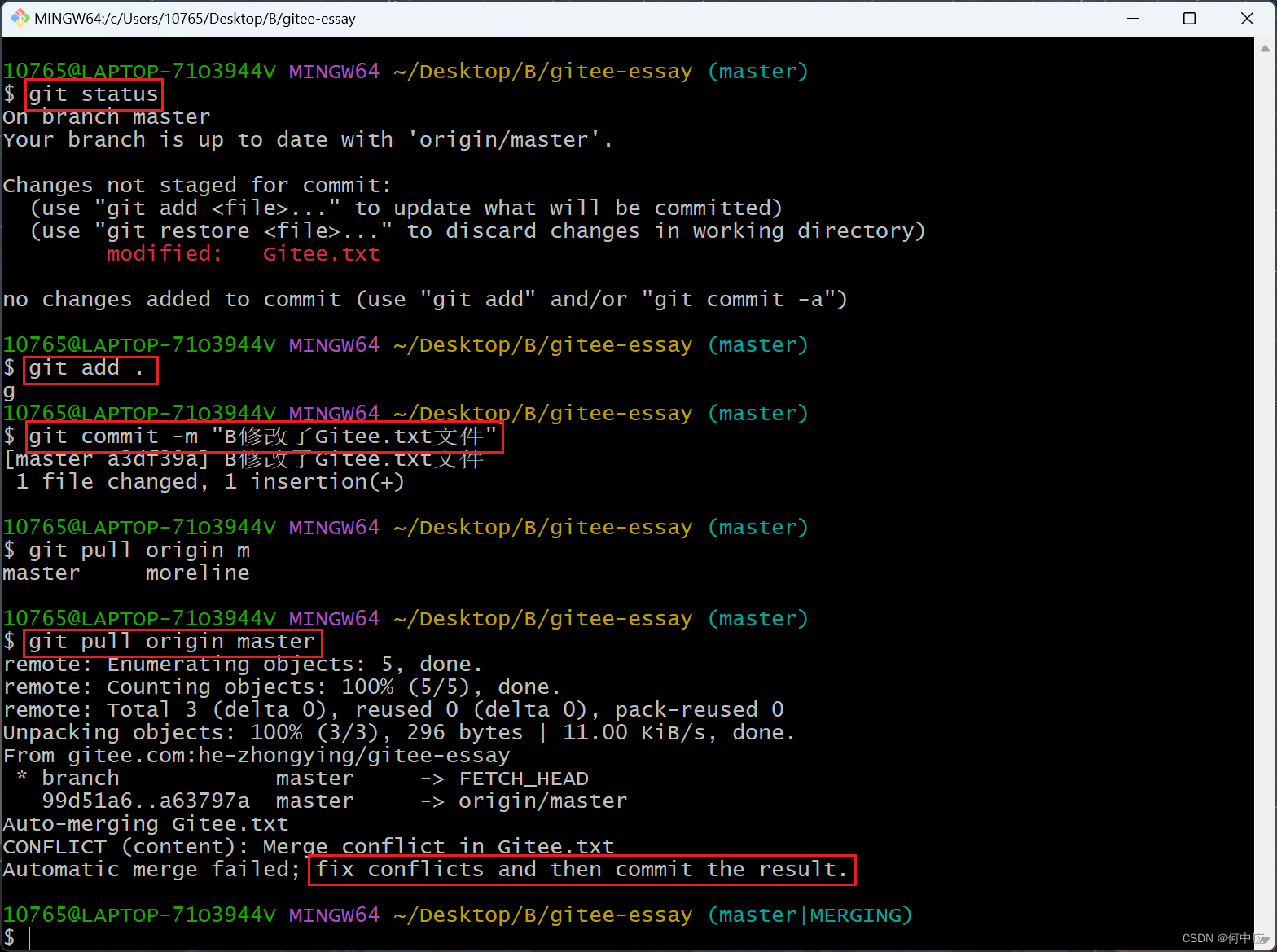Click the 'On branch master' line
Viewport: 1277px width, 952px height.
(107, 117)
